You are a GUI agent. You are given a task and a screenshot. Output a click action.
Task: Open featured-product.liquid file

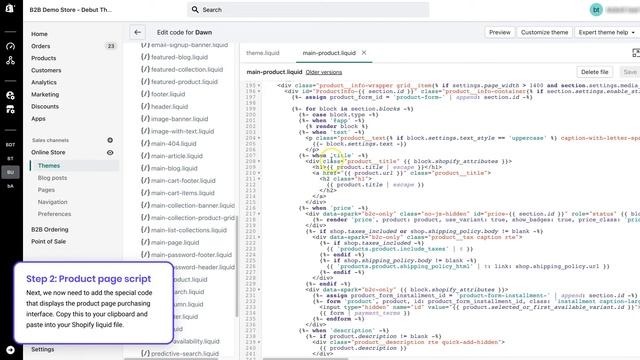pyautogui.click(x=184, y=82)
